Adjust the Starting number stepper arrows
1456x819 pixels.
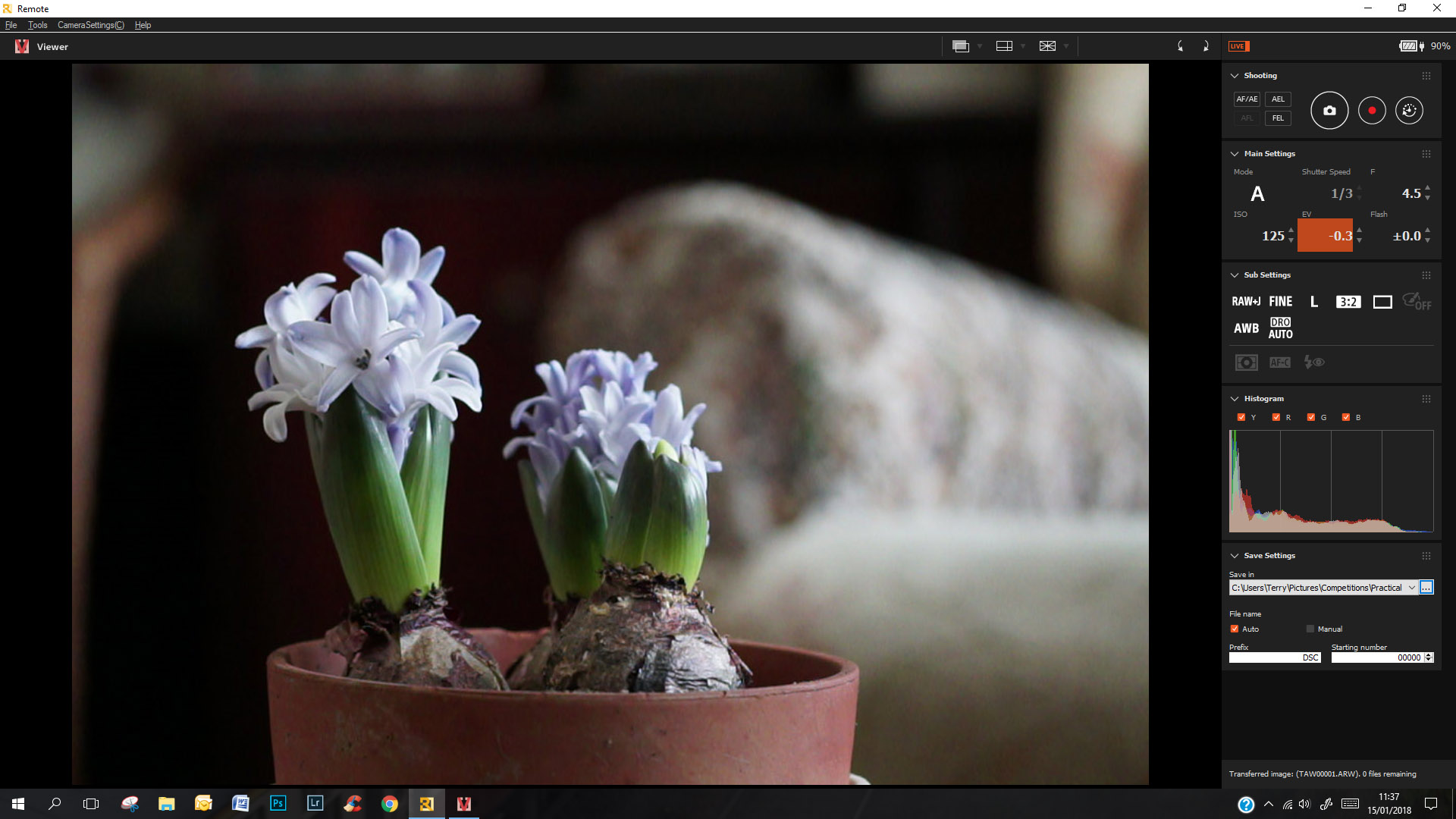[1429, 657]
